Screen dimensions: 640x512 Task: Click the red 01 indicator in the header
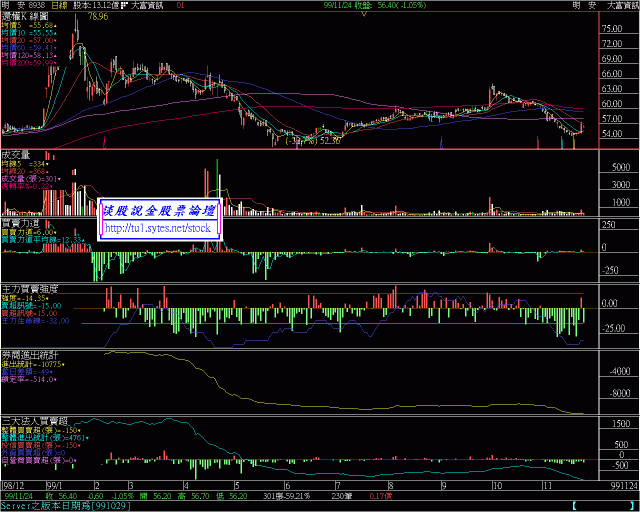pyautogui.click(x=180, y=5)
